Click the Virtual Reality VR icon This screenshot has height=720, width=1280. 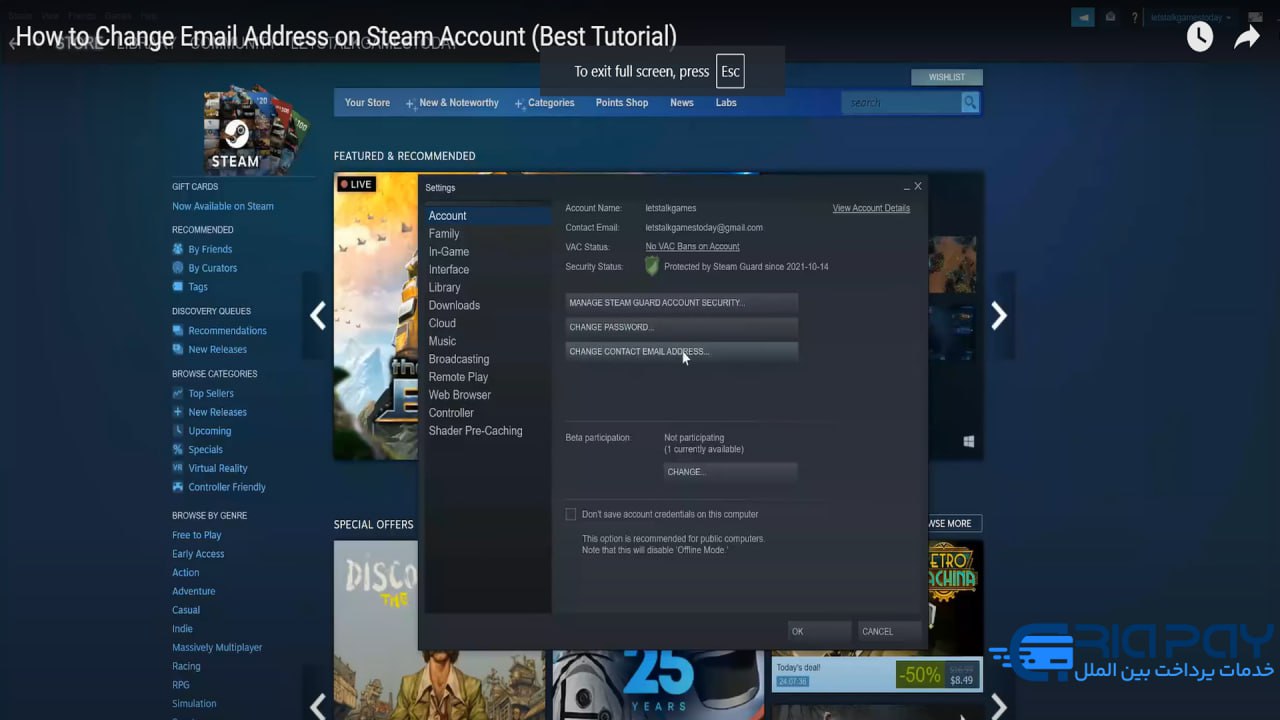tap(178, 468)
